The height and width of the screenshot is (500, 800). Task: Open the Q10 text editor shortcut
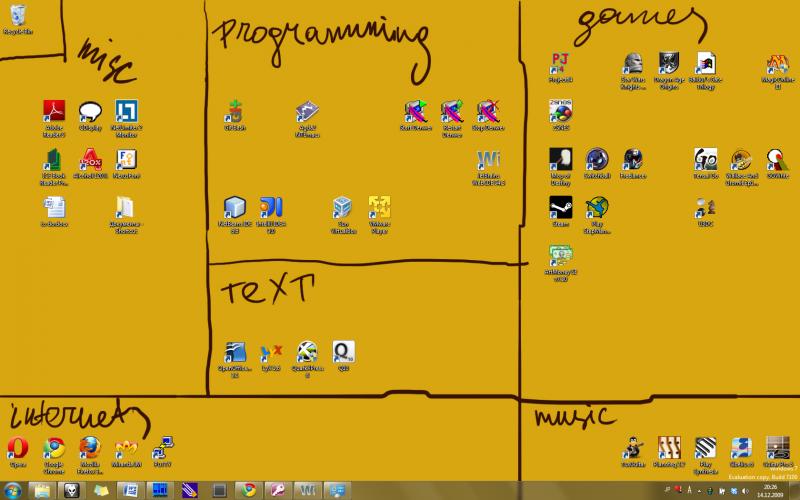pos(343,352)
